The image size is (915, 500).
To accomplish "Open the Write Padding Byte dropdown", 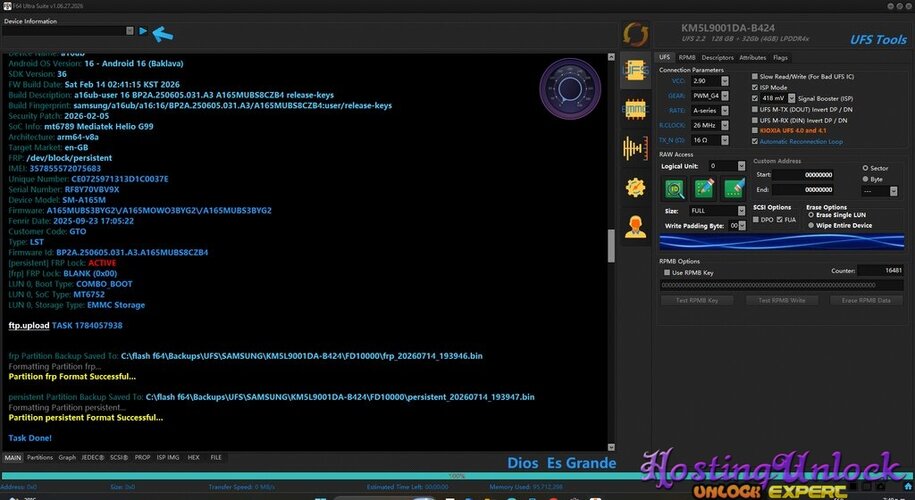I will [x=742, y=226].
